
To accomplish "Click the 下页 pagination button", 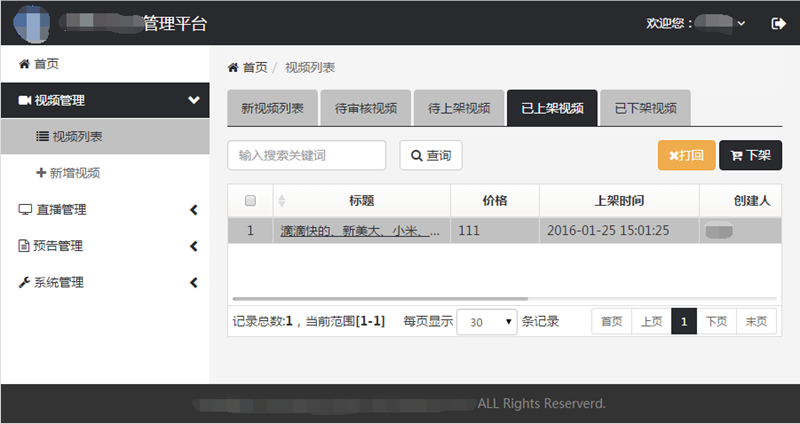I will point(716,321).
